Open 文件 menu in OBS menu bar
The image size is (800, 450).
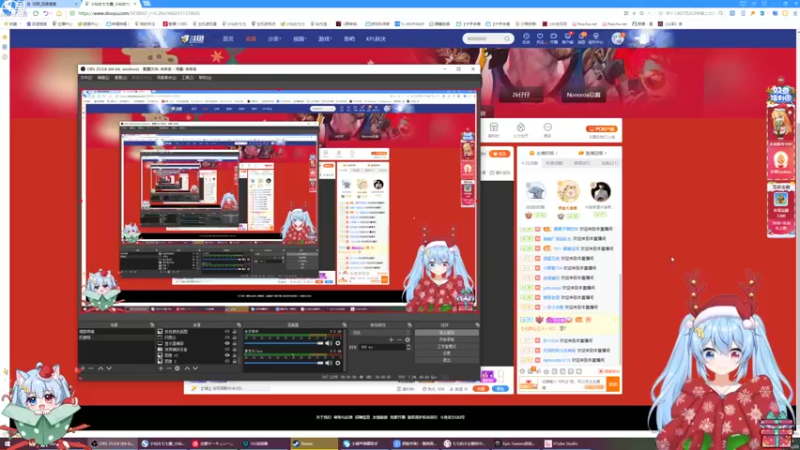point(86,78)
